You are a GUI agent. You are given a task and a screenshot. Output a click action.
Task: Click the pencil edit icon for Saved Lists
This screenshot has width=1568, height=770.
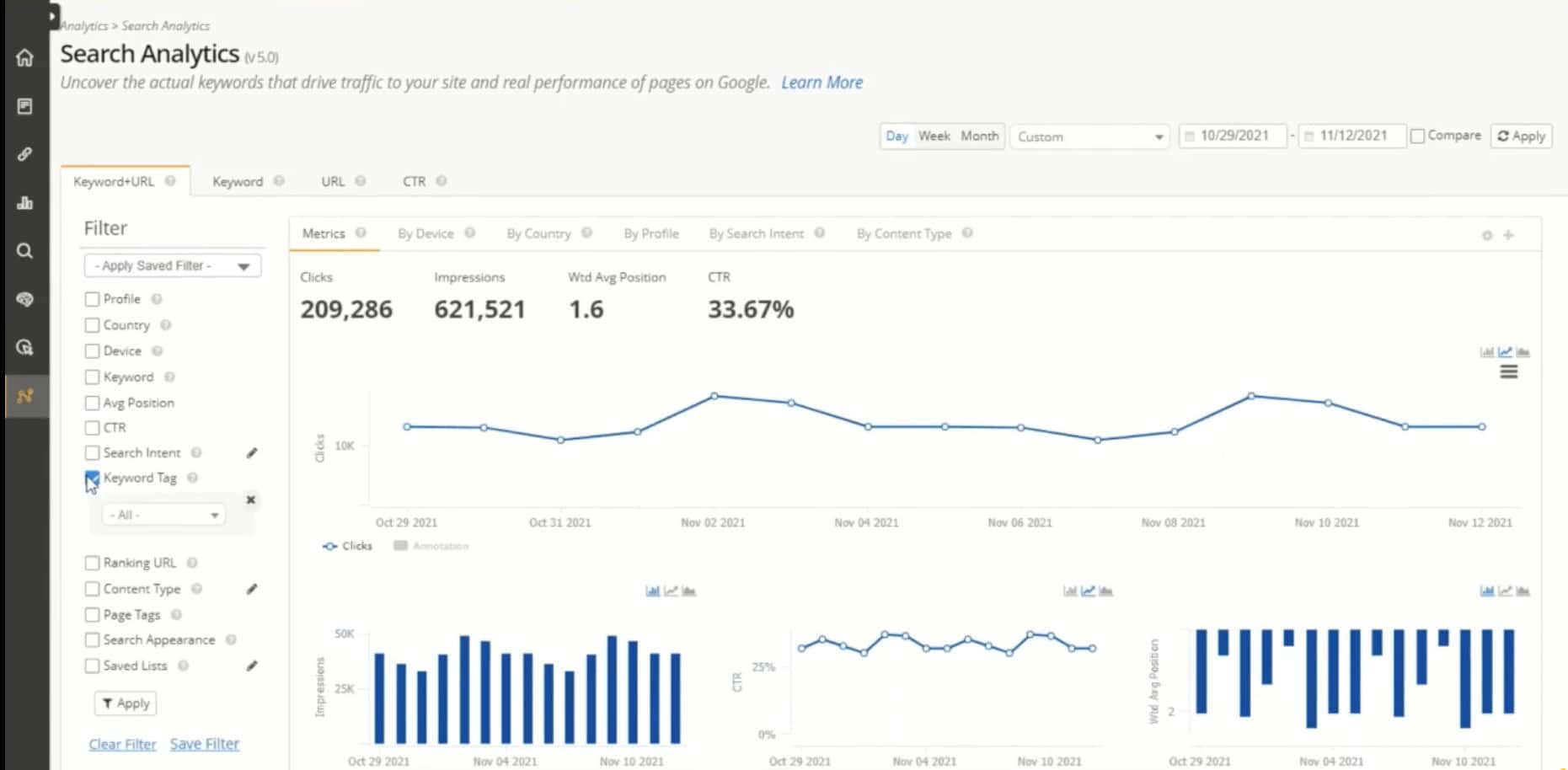click(251, 666)
